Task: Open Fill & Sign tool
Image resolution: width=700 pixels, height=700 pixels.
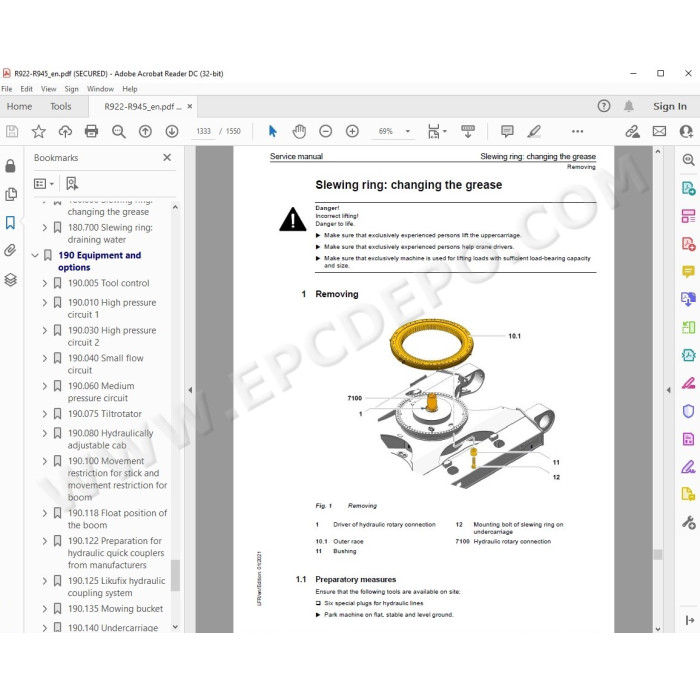Action: point(688,467)
